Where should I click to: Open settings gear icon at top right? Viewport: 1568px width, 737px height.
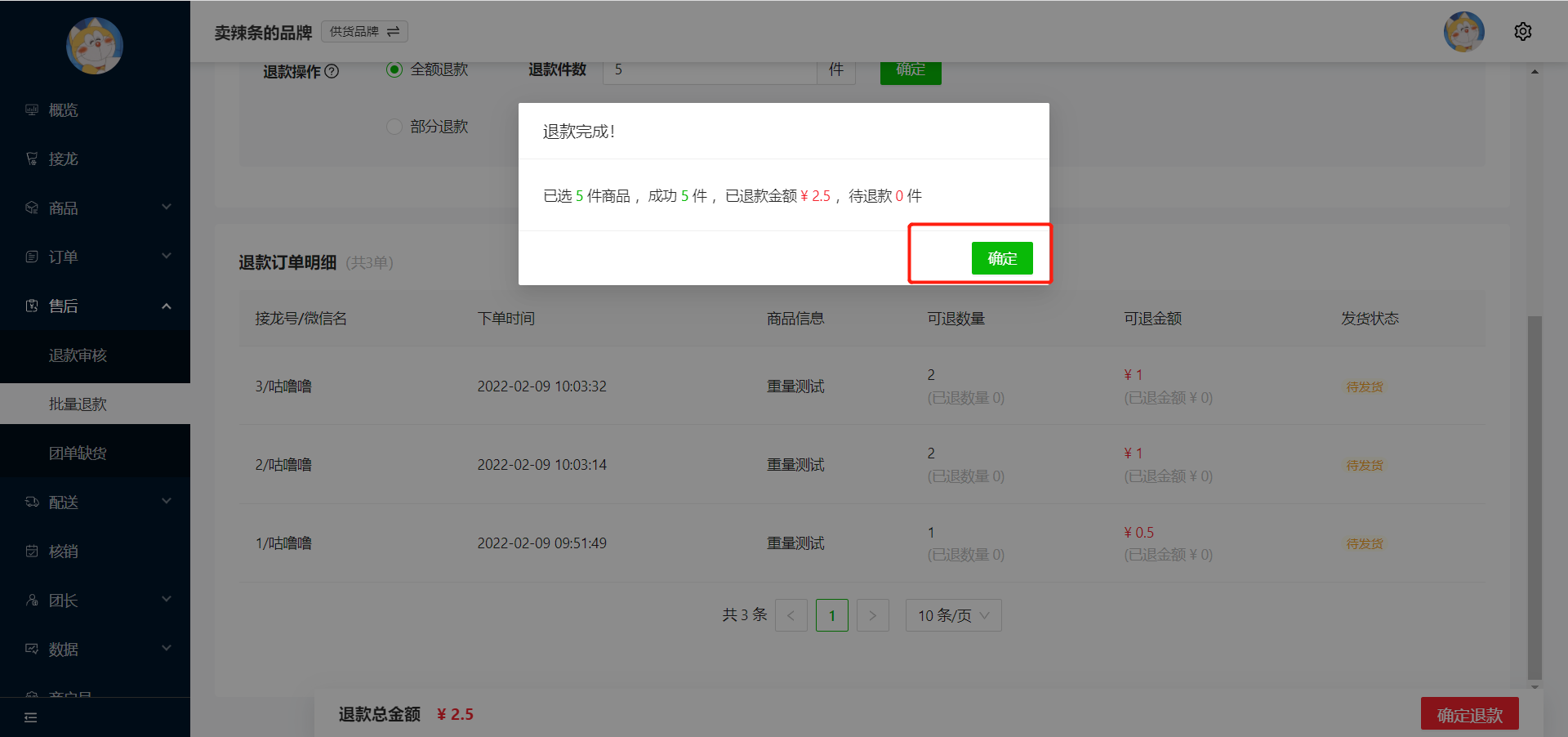click(x=1523, y=32)
